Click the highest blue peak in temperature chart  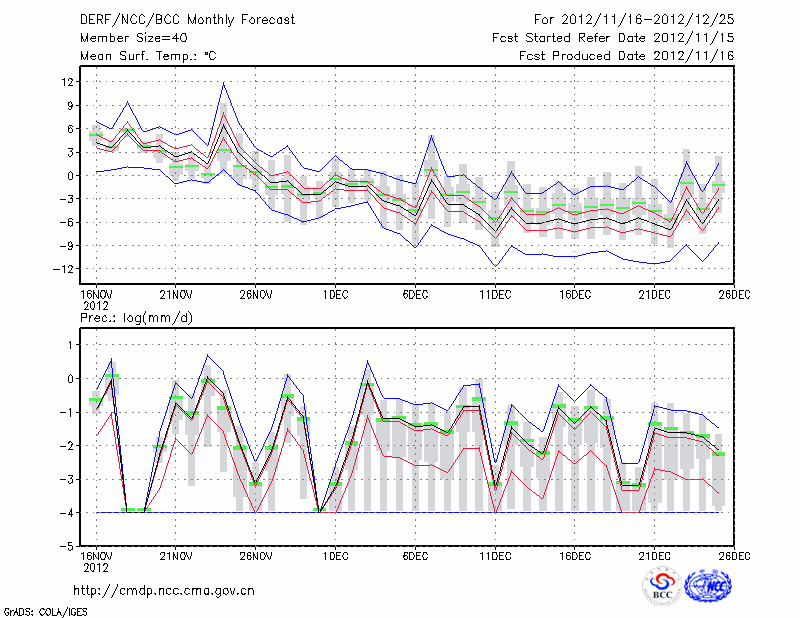tap(224, 83)
